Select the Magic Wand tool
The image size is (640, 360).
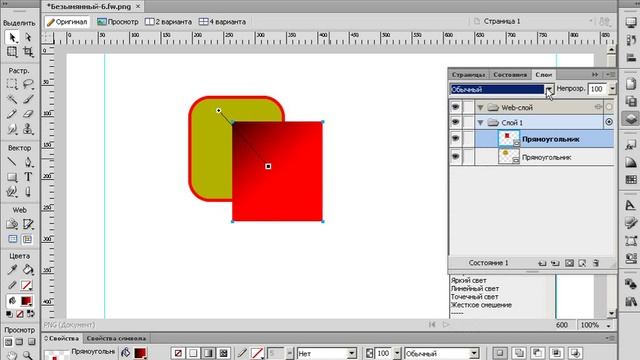[x=12, y=99]
